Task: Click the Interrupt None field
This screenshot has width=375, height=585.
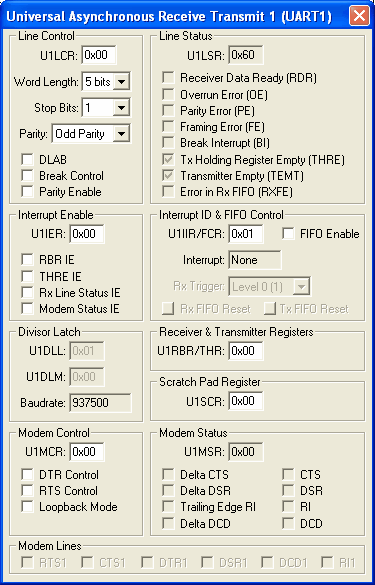Action: click(x=255, y=260)
